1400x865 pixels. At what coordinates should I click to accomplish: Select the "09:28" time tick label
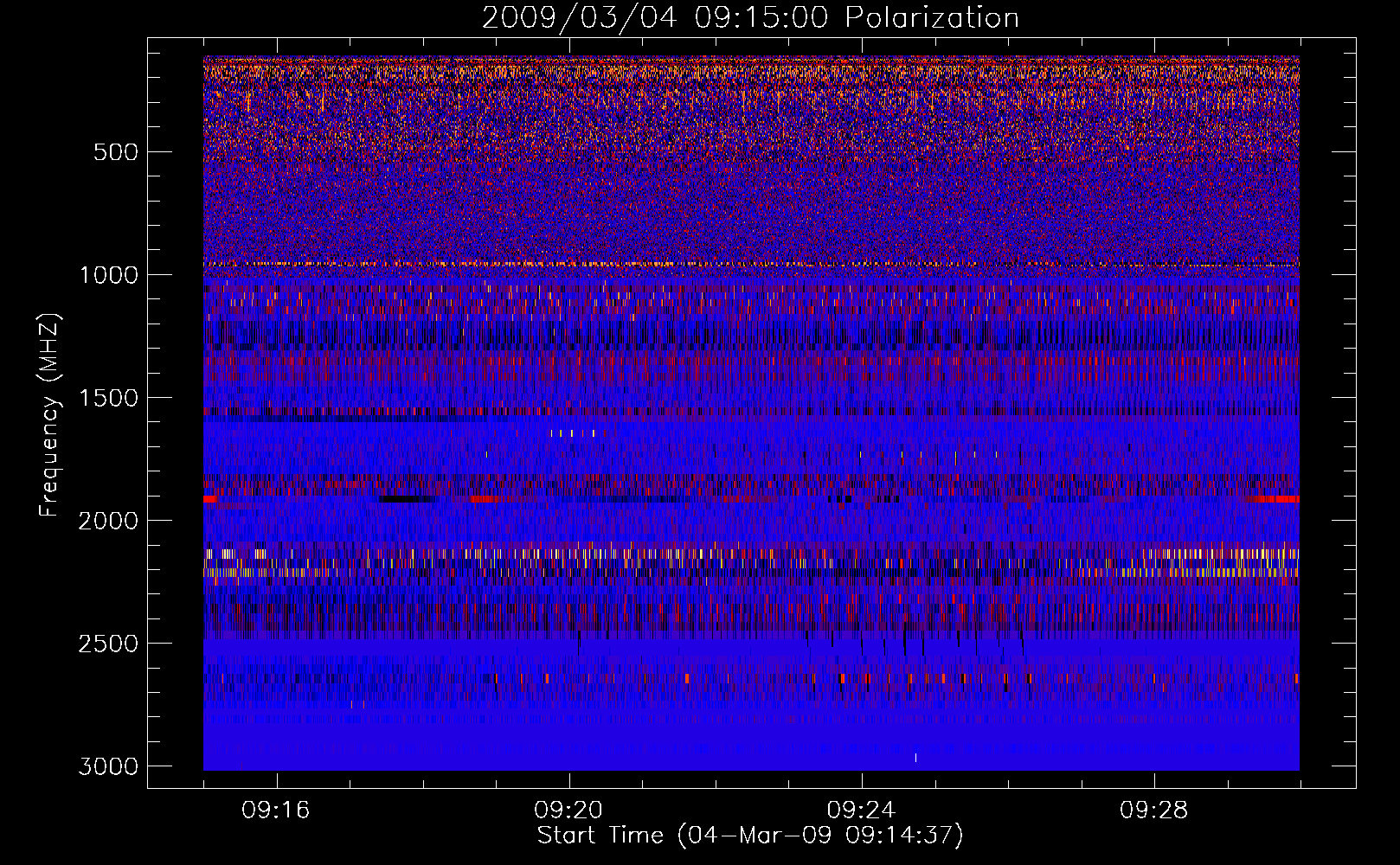click(x=1153, y=810)
